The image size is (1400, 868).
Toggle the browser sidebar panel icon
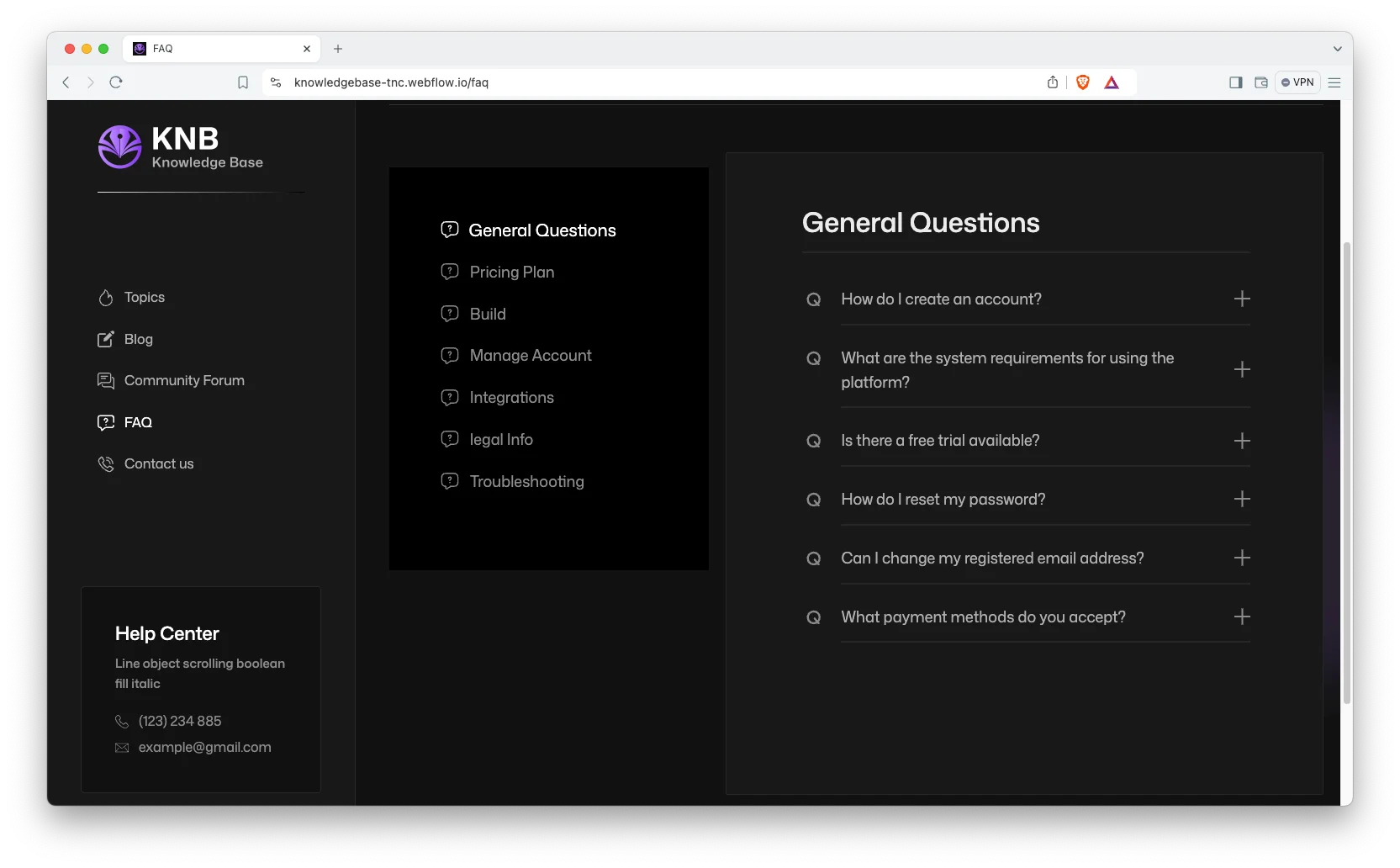(x=1235, y=82)
